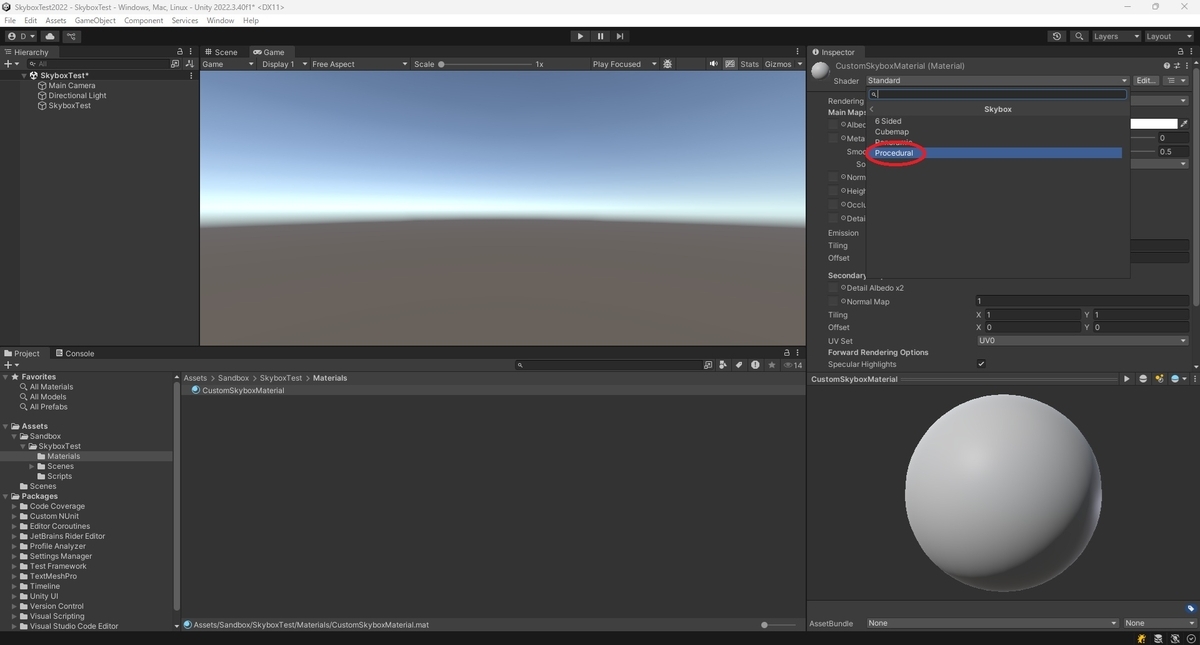Pick Albedo color with the eyedropper
Screen dimensions: 1200x645
[x=1184, y=124]
